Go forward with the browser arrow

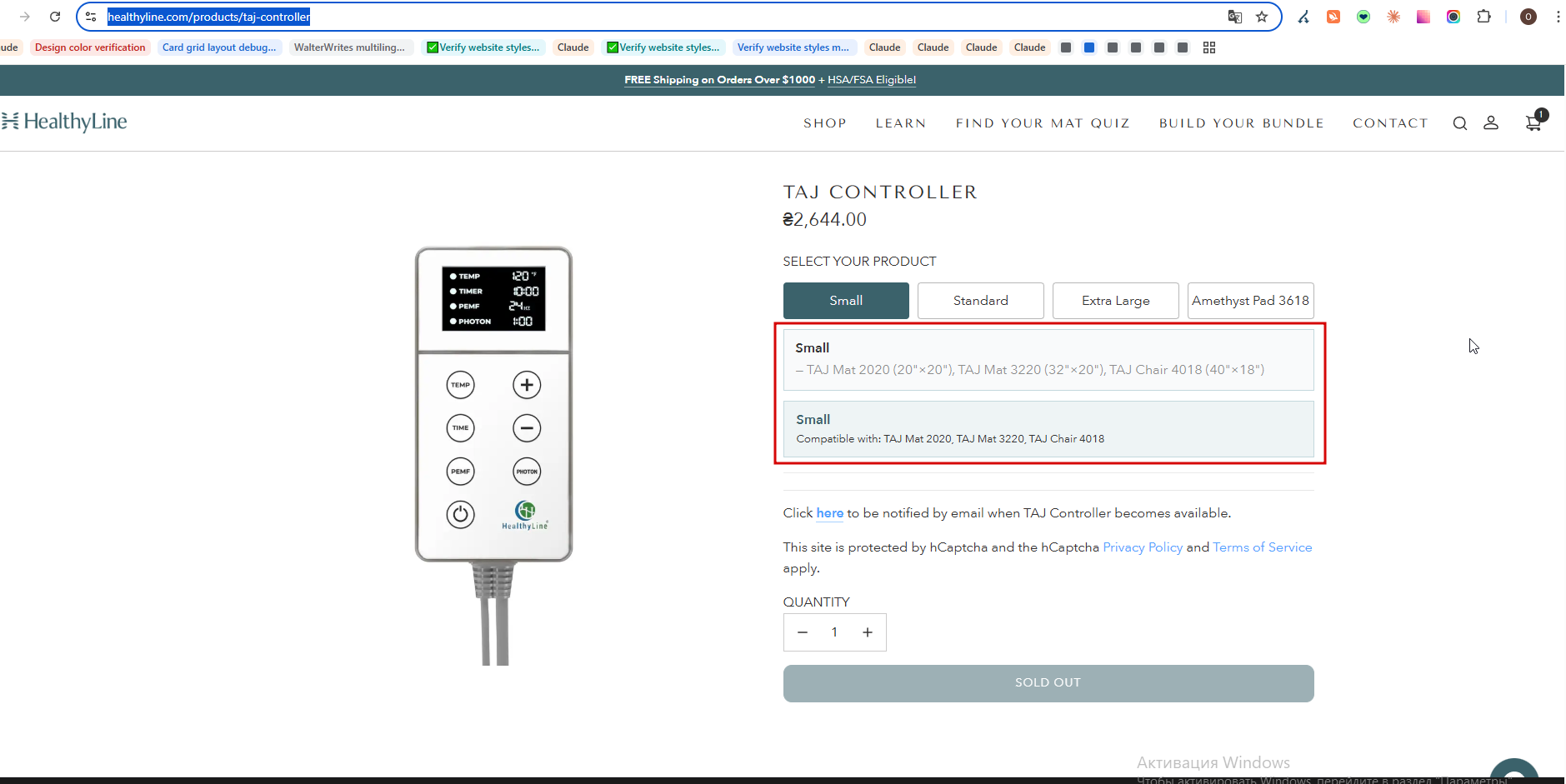[x=25, y=17]
